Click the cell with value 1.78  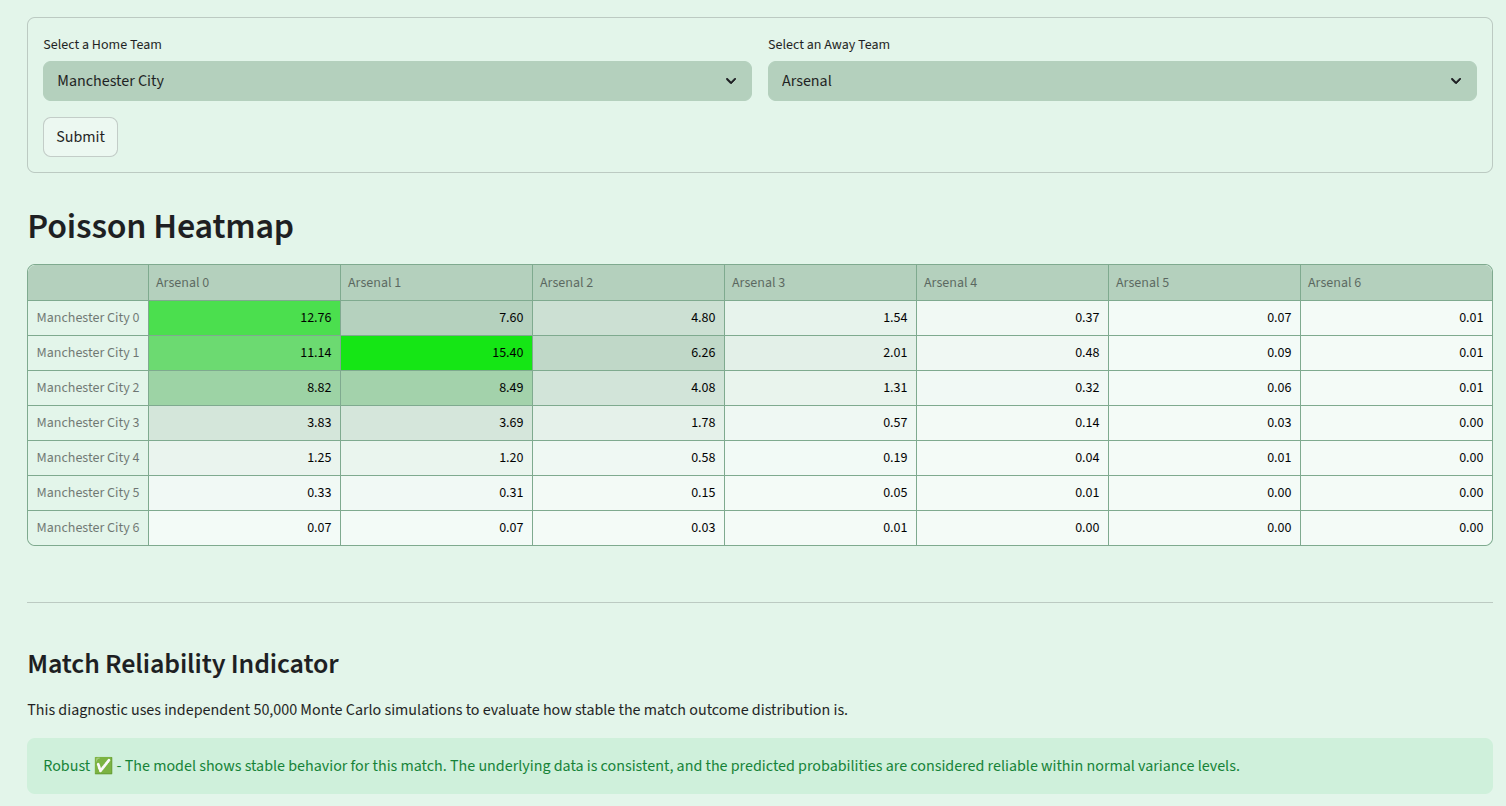point(628,423)
